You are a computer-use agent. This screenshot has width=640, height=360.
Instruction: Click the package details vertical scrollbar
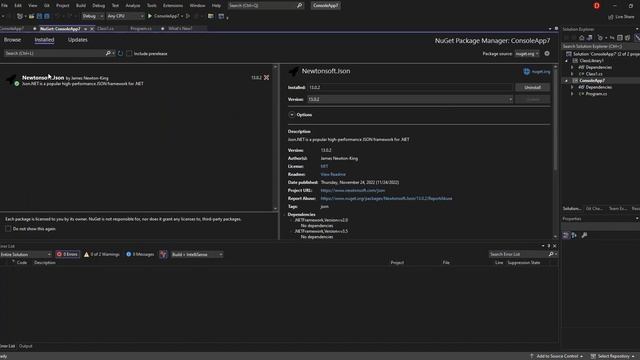click(x=555, y=151)
